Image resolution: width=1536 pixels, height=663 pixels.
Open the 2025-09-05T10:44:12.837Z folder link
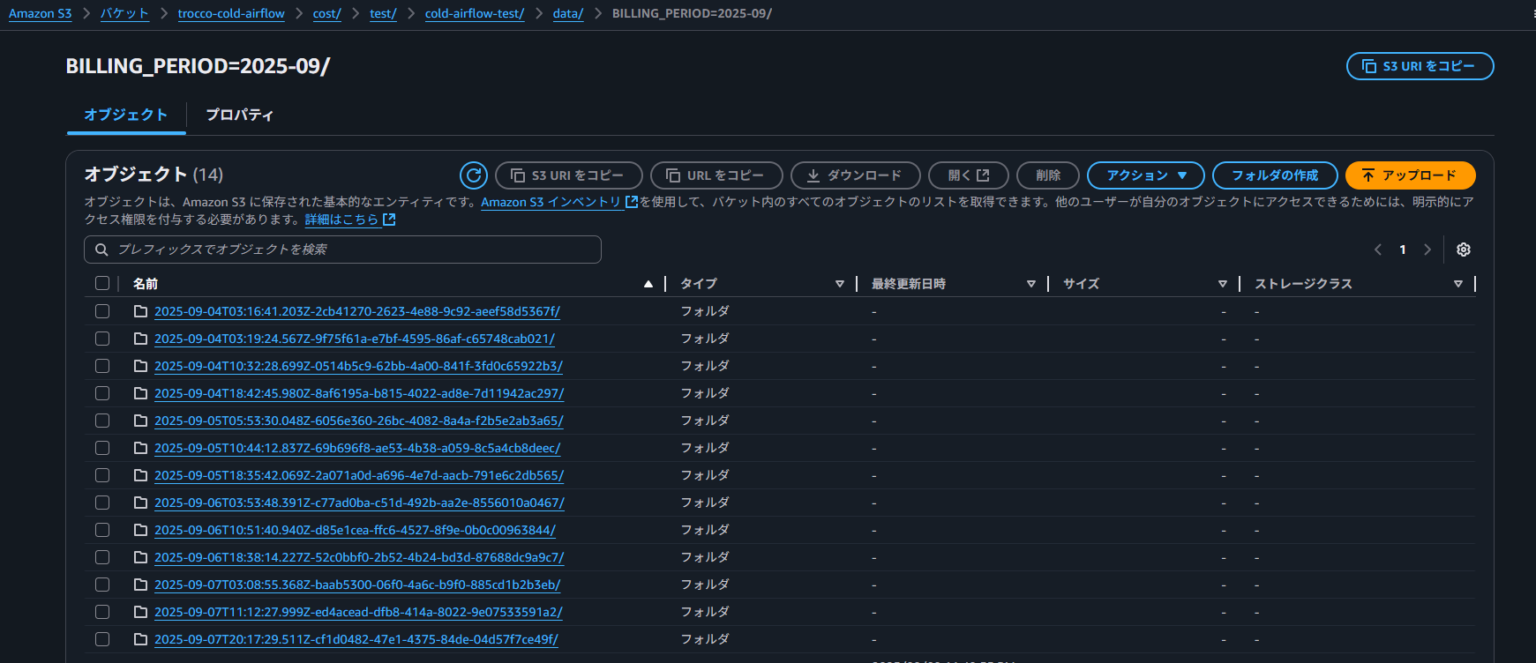pyautogui.click(x=357, y=448)
